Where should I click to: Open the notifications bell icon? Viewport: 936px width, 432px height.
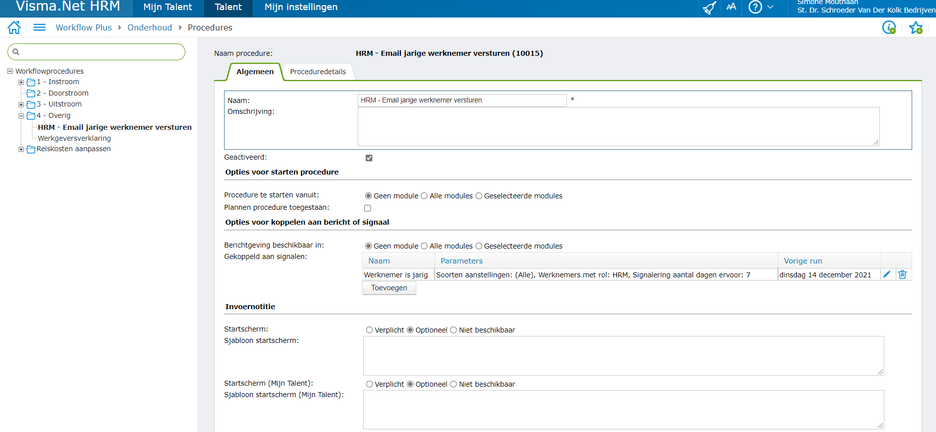click(709, 7)
